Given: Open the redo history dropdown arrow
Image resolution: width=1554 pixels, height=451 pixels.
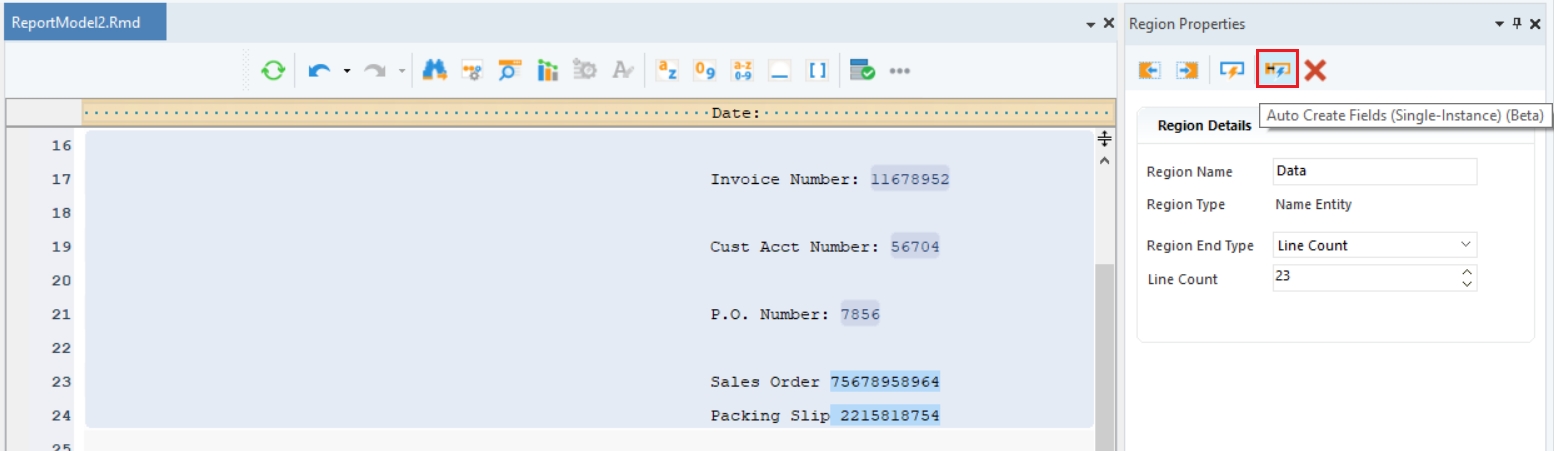Looking at the screenshot, I should (402, 71).
